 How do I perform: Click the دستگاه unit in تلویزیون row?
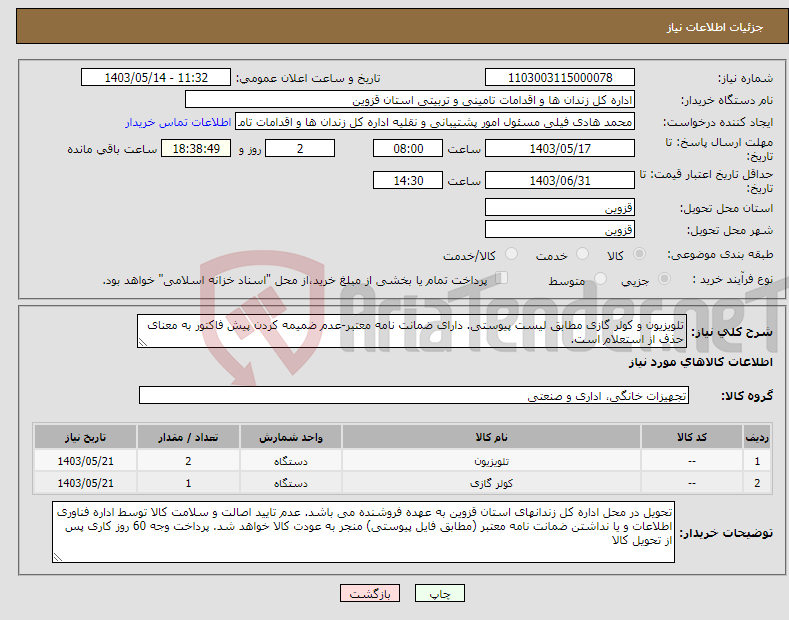(x=291, y=461)
